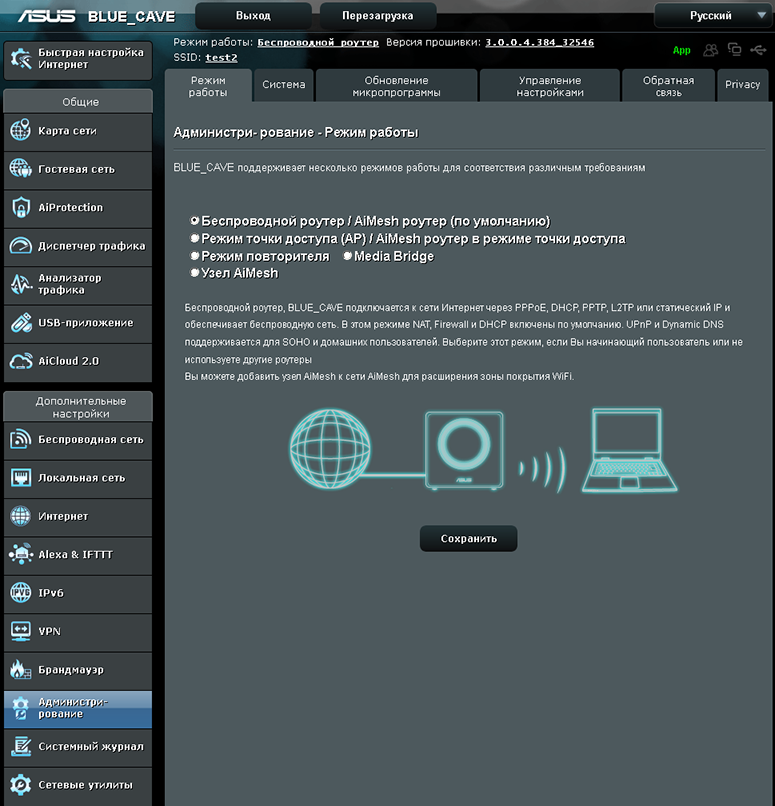Click the network clients monitor icon in header

[734, 49]
